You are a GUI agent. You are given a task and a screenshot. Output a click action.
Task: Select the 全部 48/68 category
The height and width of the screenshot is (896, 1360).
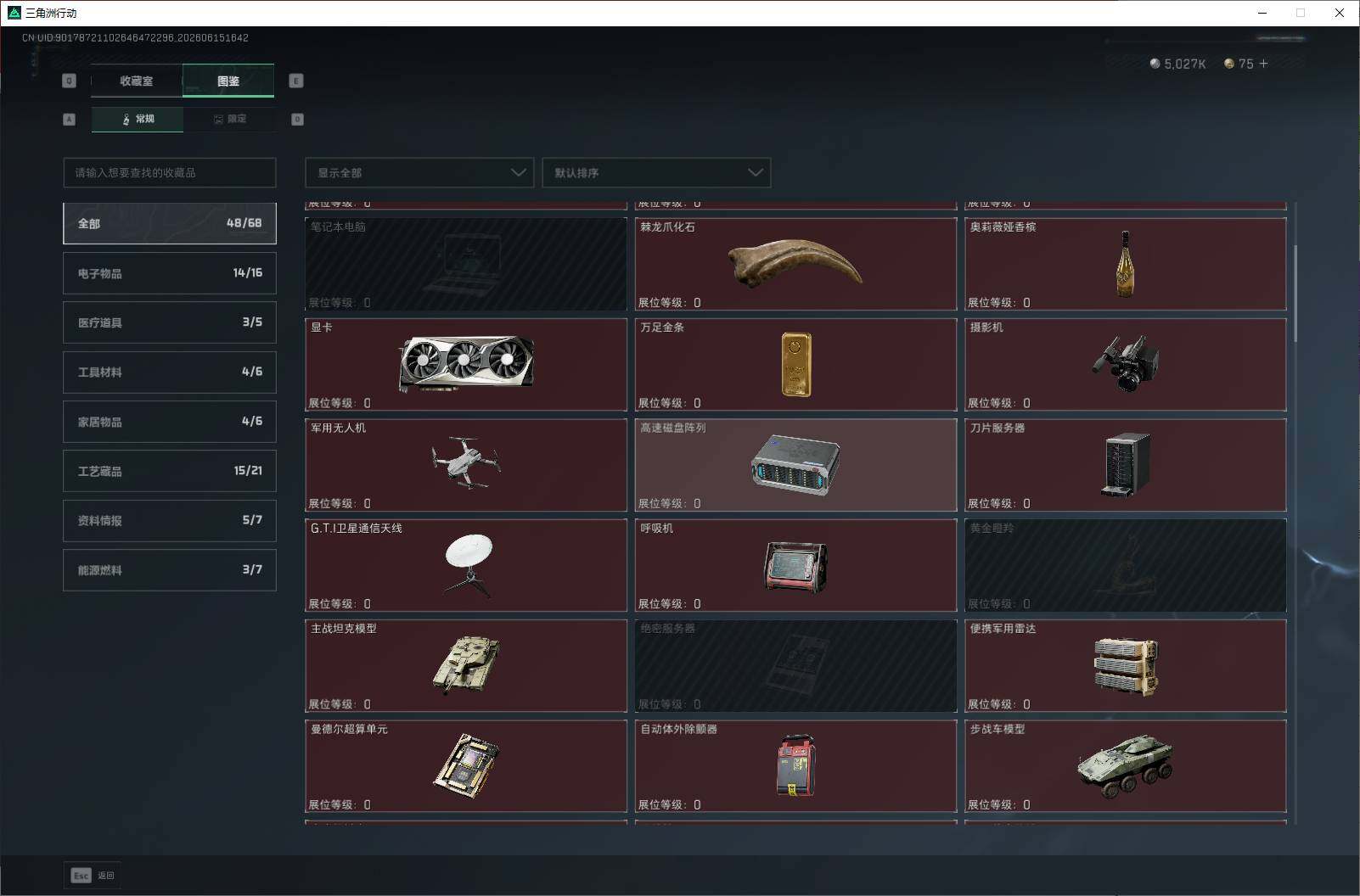(170, 223)
